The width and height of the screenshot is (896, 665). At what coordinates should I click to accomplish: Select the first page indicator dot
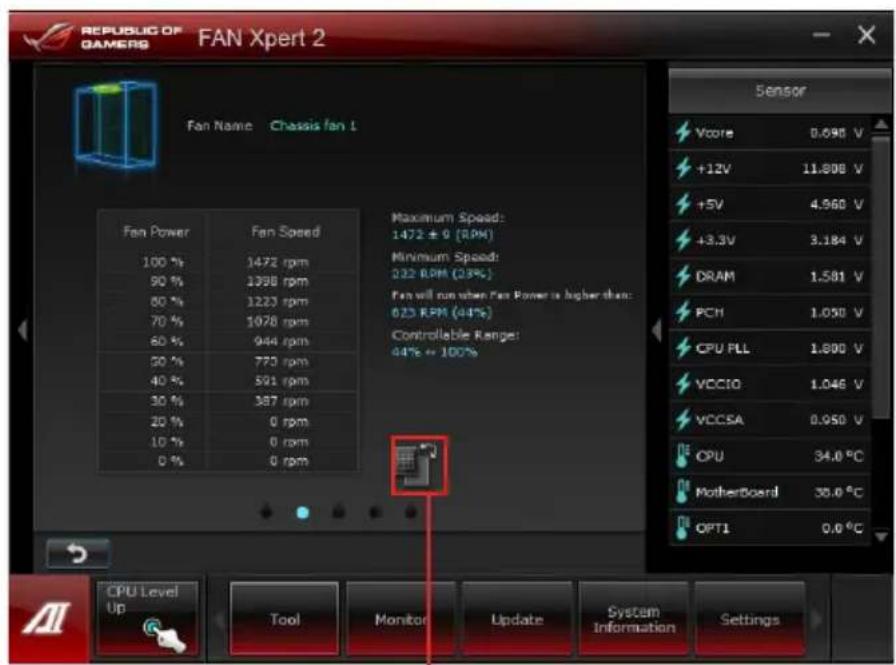click(266, 512)
